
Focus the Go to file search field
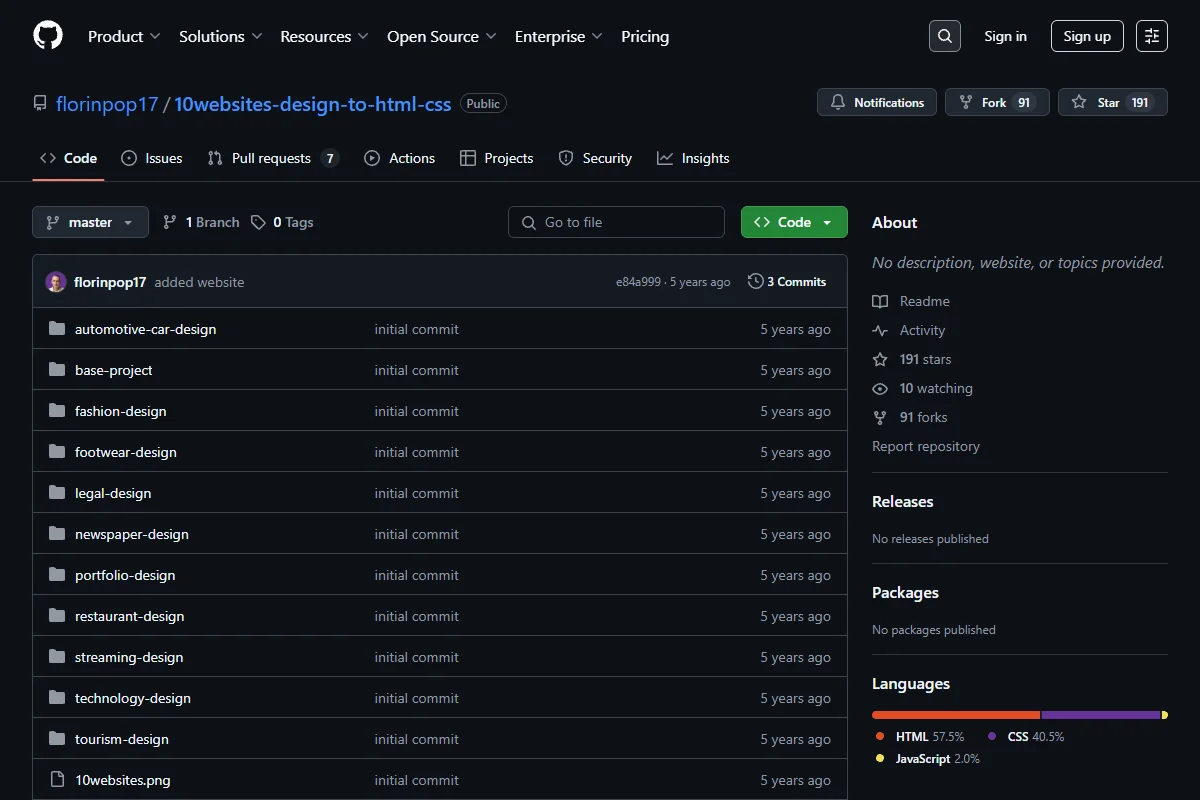coord(616,222)
